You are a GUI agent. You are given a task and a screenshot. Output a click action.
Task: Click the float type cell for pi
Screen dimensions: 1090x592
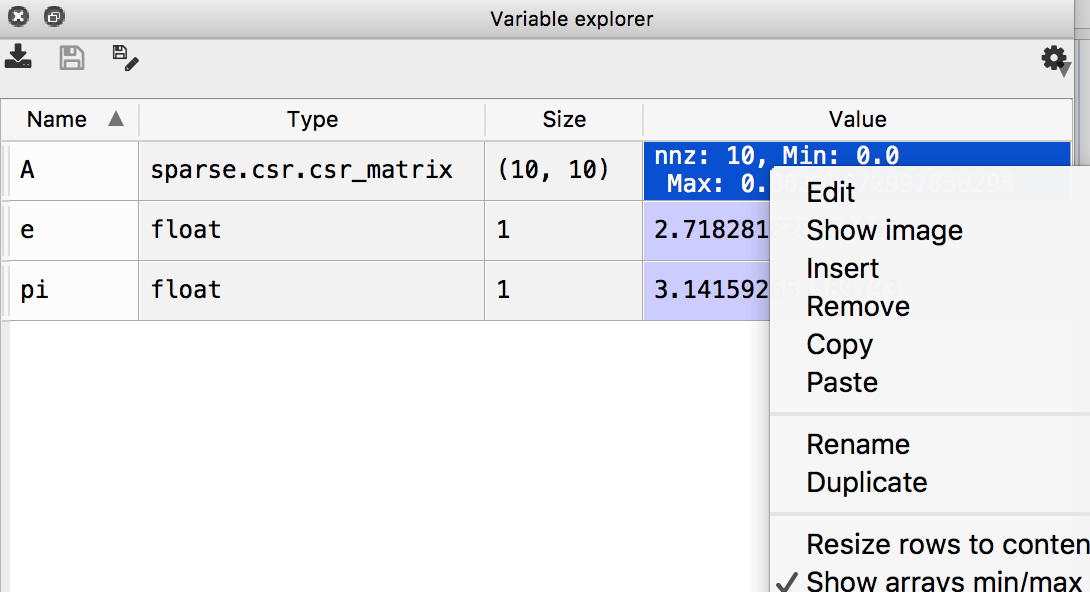(312, 290)
